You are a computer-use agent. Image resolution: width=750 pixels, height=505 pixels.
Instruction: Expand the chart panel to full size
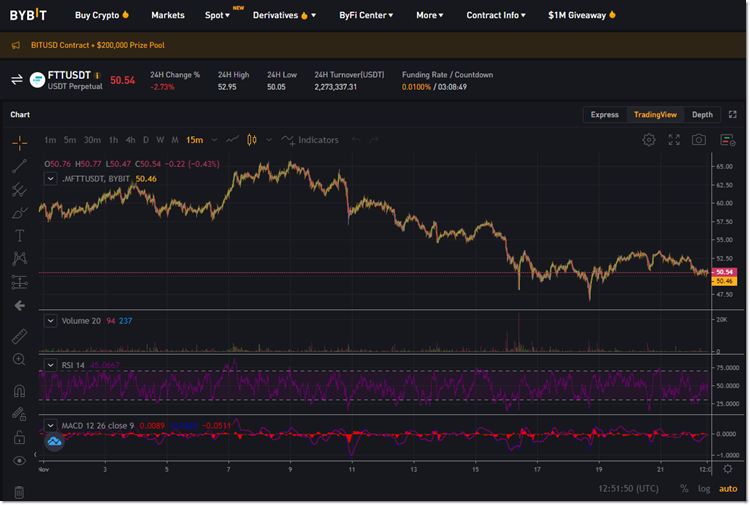(732, 114)
